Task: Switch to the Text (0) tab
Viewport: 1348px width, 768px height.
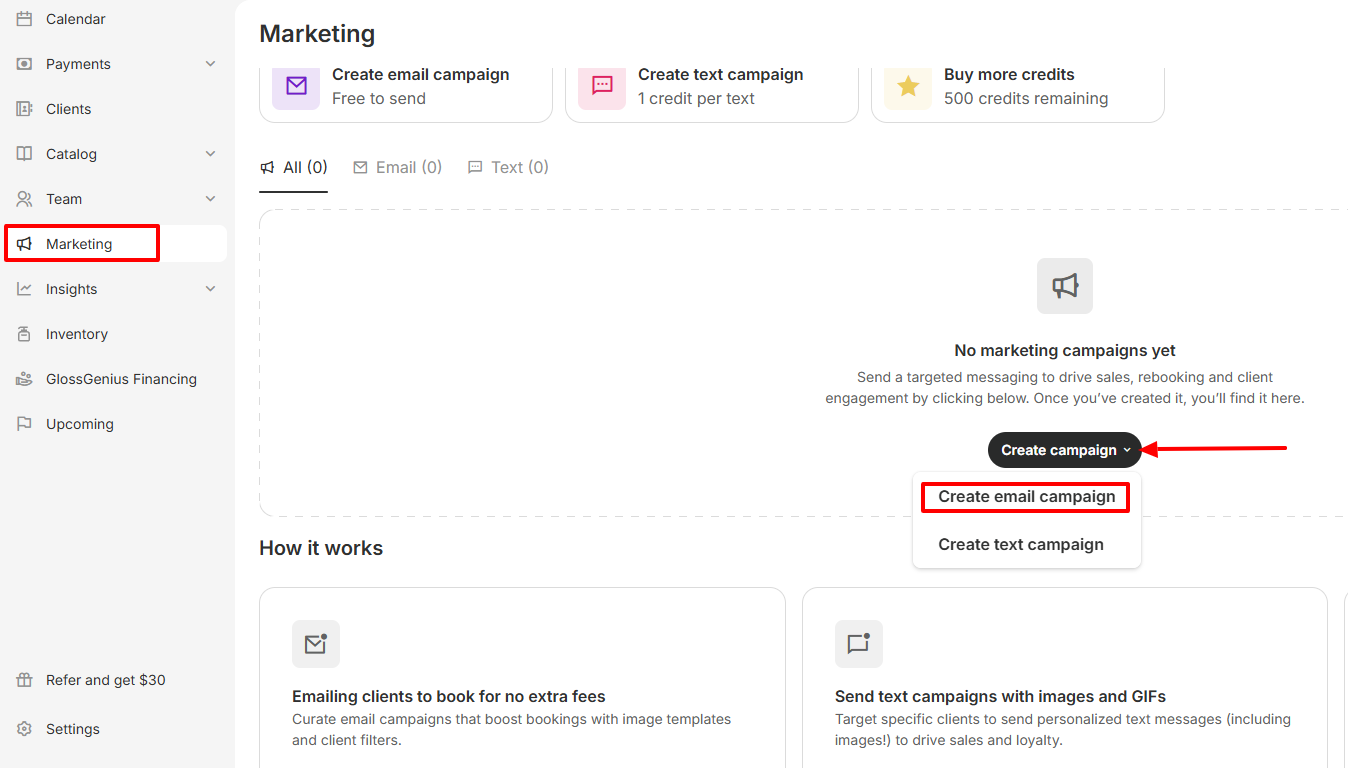Action: point(509,167)
